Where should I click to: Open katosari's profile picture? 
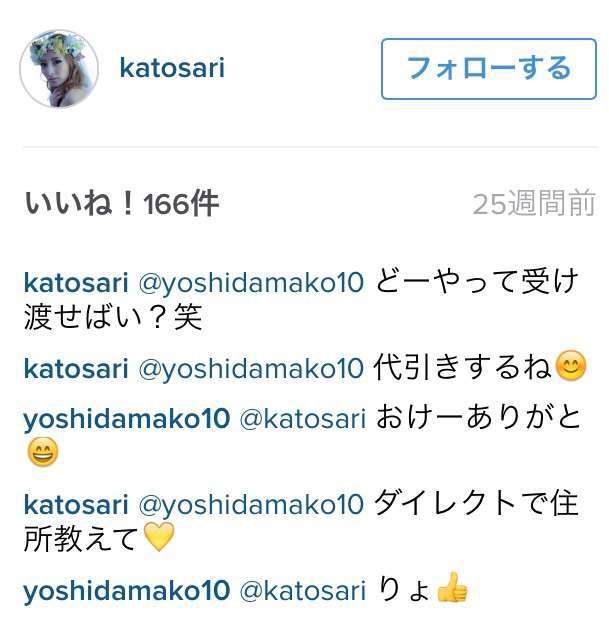[59, 69]
